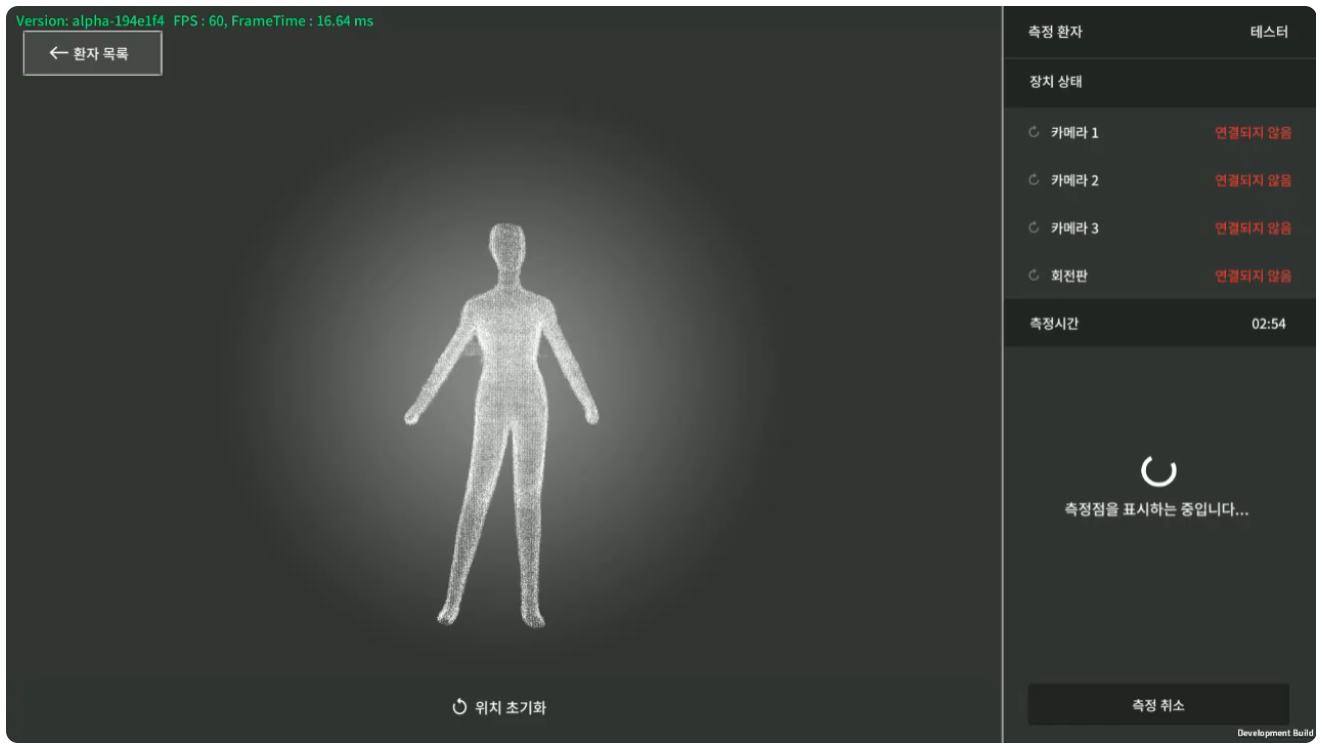
Task: Click the 위치 초기화 reset icon
Action: point(460,708)
